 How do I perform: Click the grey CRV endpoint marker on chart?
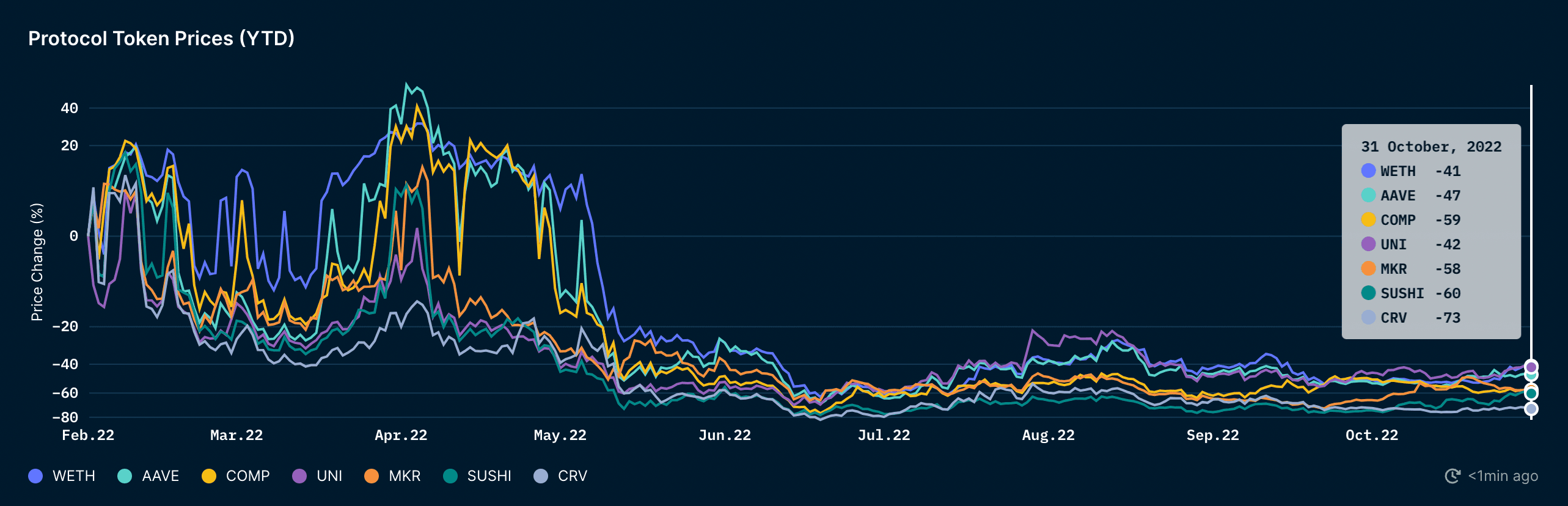pyautogui.click(x=1531, y=409)
